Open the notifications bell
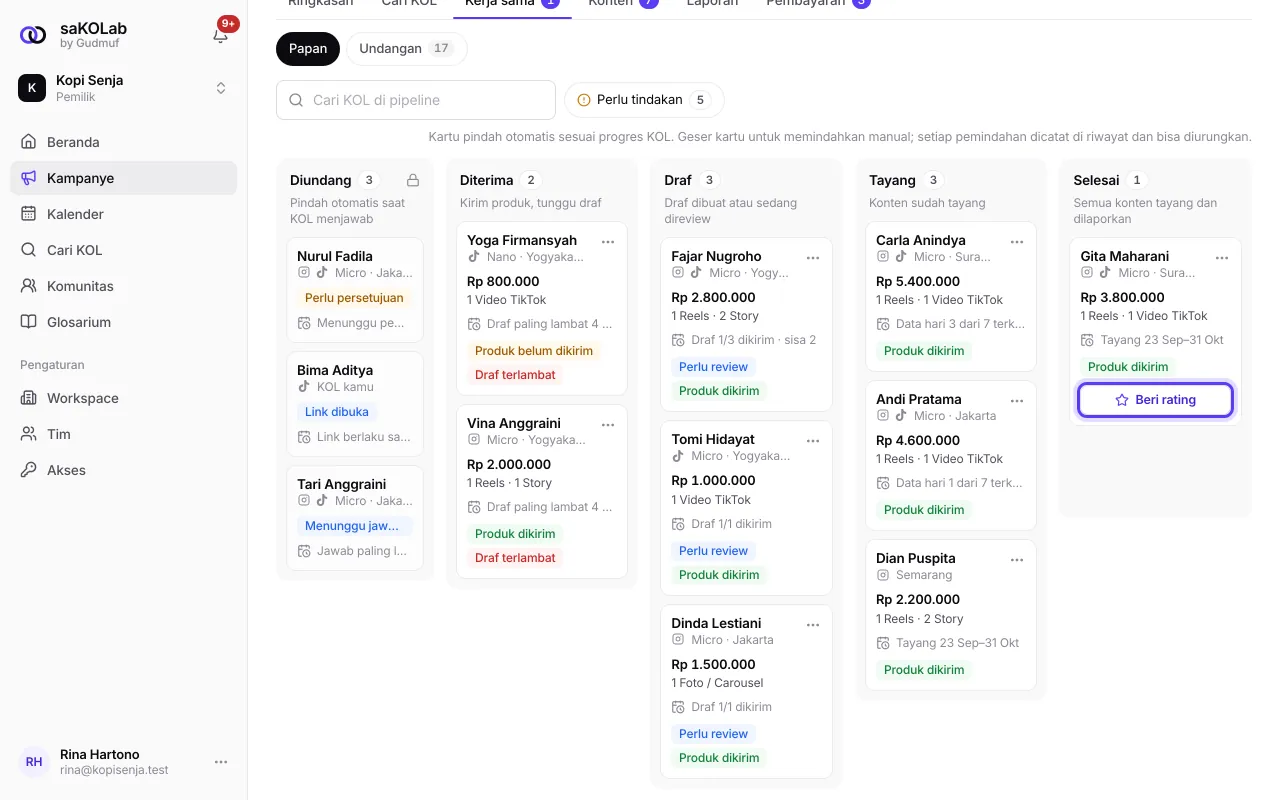1280x800 pixels. point(221,35)
